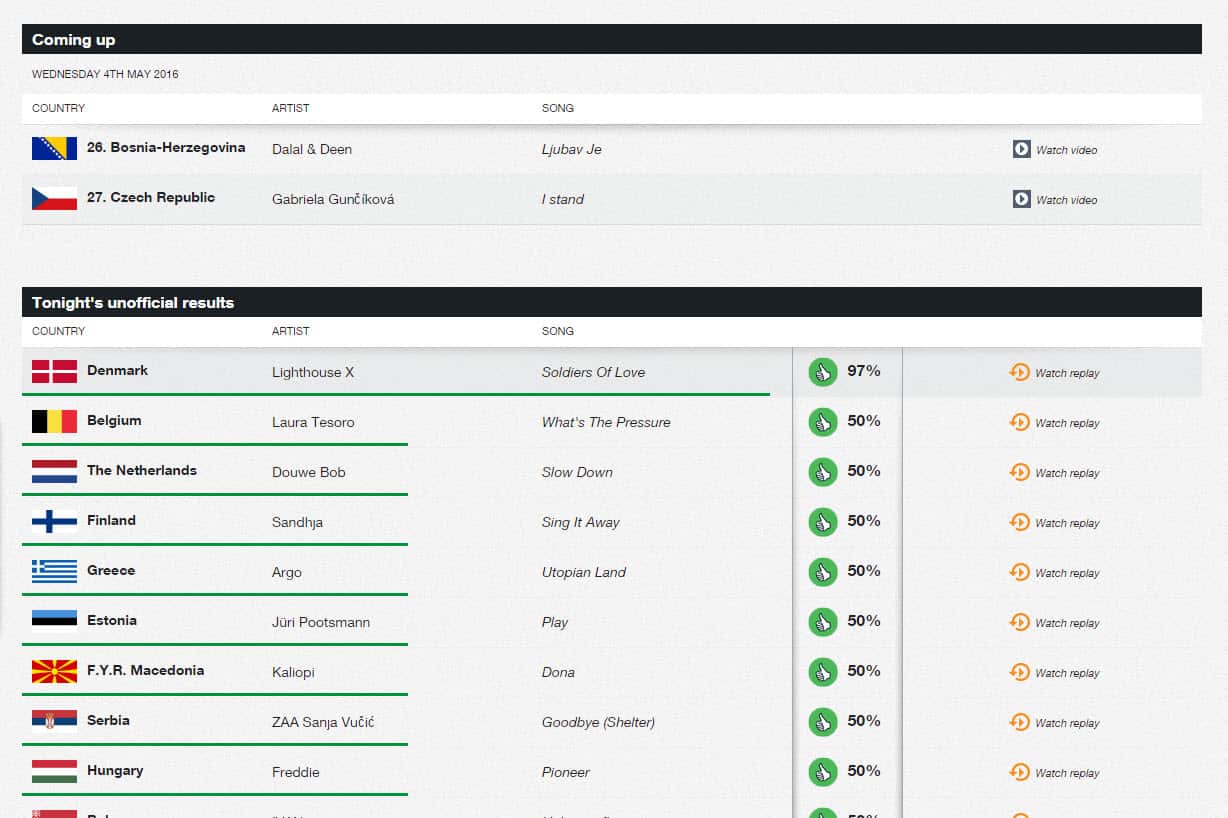Open Watch replay link for Serbia

click(x=1066, y=723)
